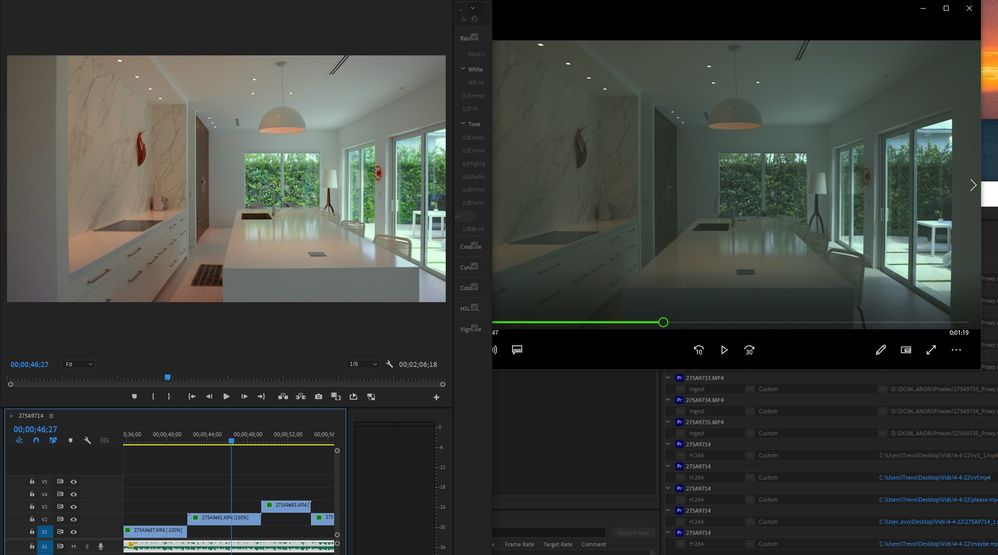Export frame with the camera icon
998x555 pixels.
pyautogui.click(x=318, y=397)
